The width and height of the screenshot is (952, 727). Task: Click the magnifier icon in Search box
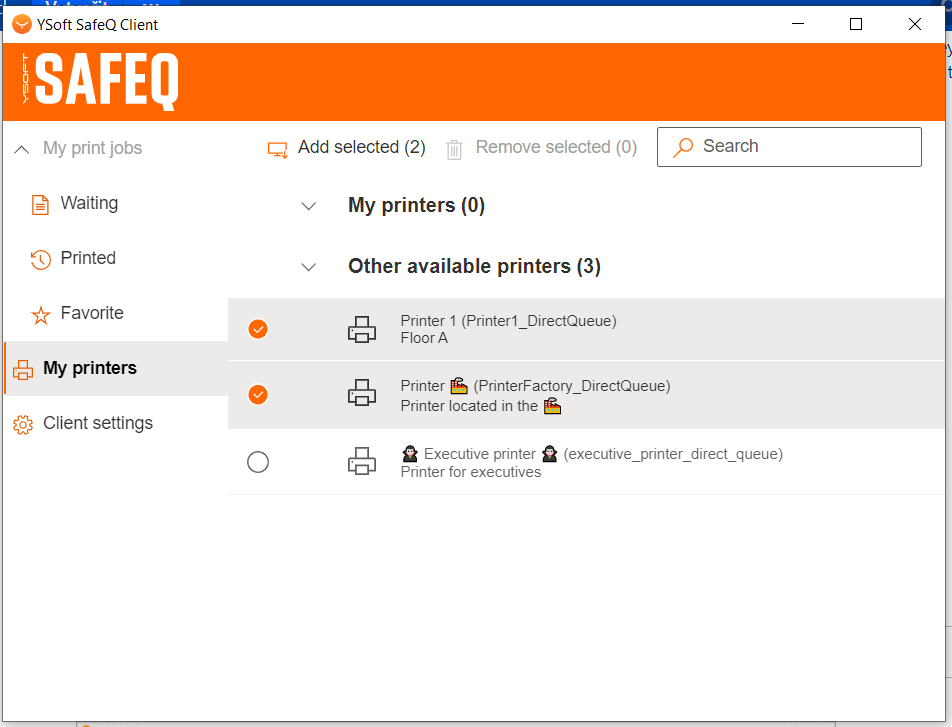pos(683,147)
